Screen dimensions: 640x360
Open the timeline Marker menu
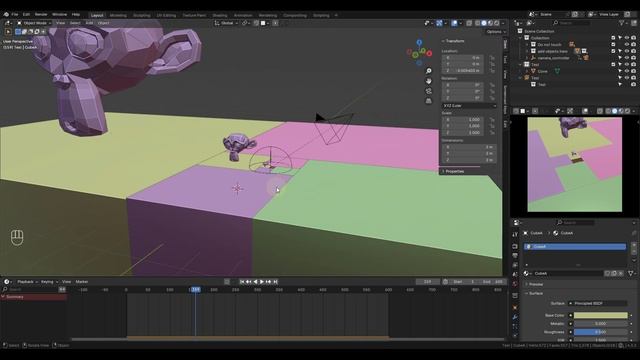82,282
